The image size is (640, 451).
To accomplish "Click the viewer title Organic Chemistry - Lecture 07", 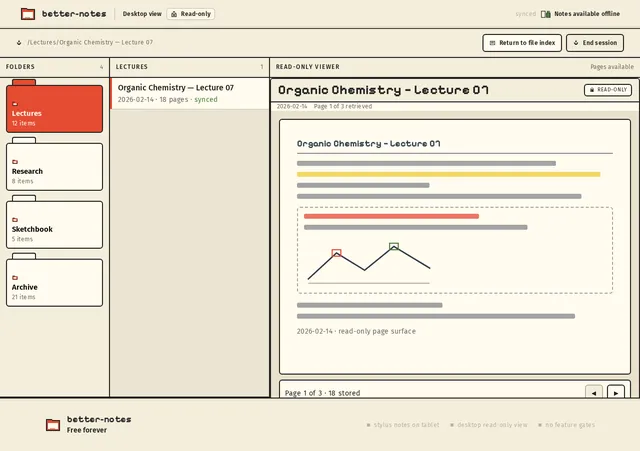I will click(383, 90).
